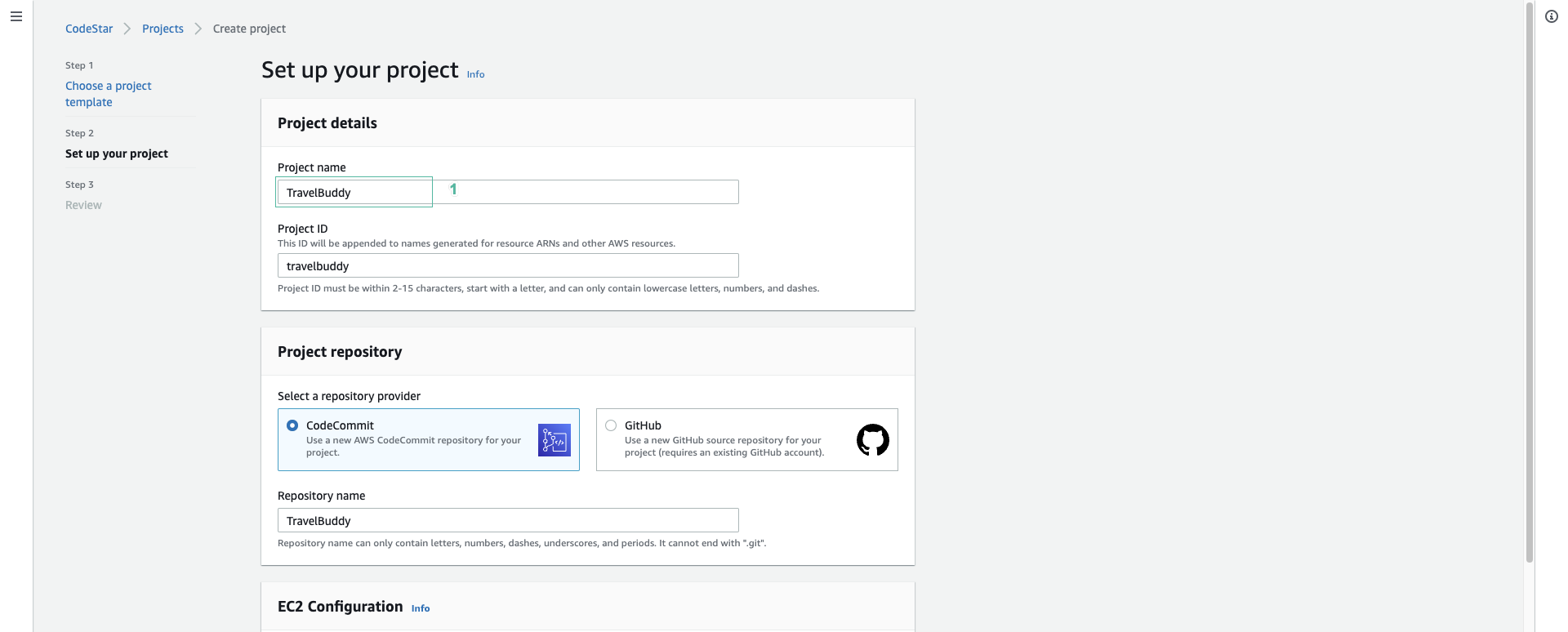Viewport: 1568px width, 632px height.
Task: Click the 'Create project' breadcrumb text
Action: [x=249, y=29]
